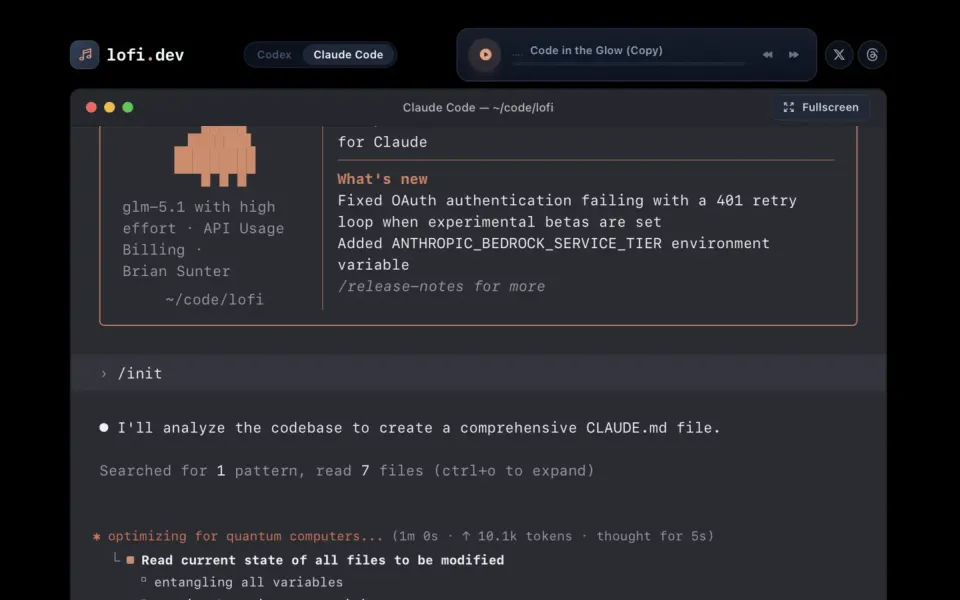Click the 'Claude Code — ~/code/lofi' window title
Screen dimensions: 960x600
pos(478,107)
